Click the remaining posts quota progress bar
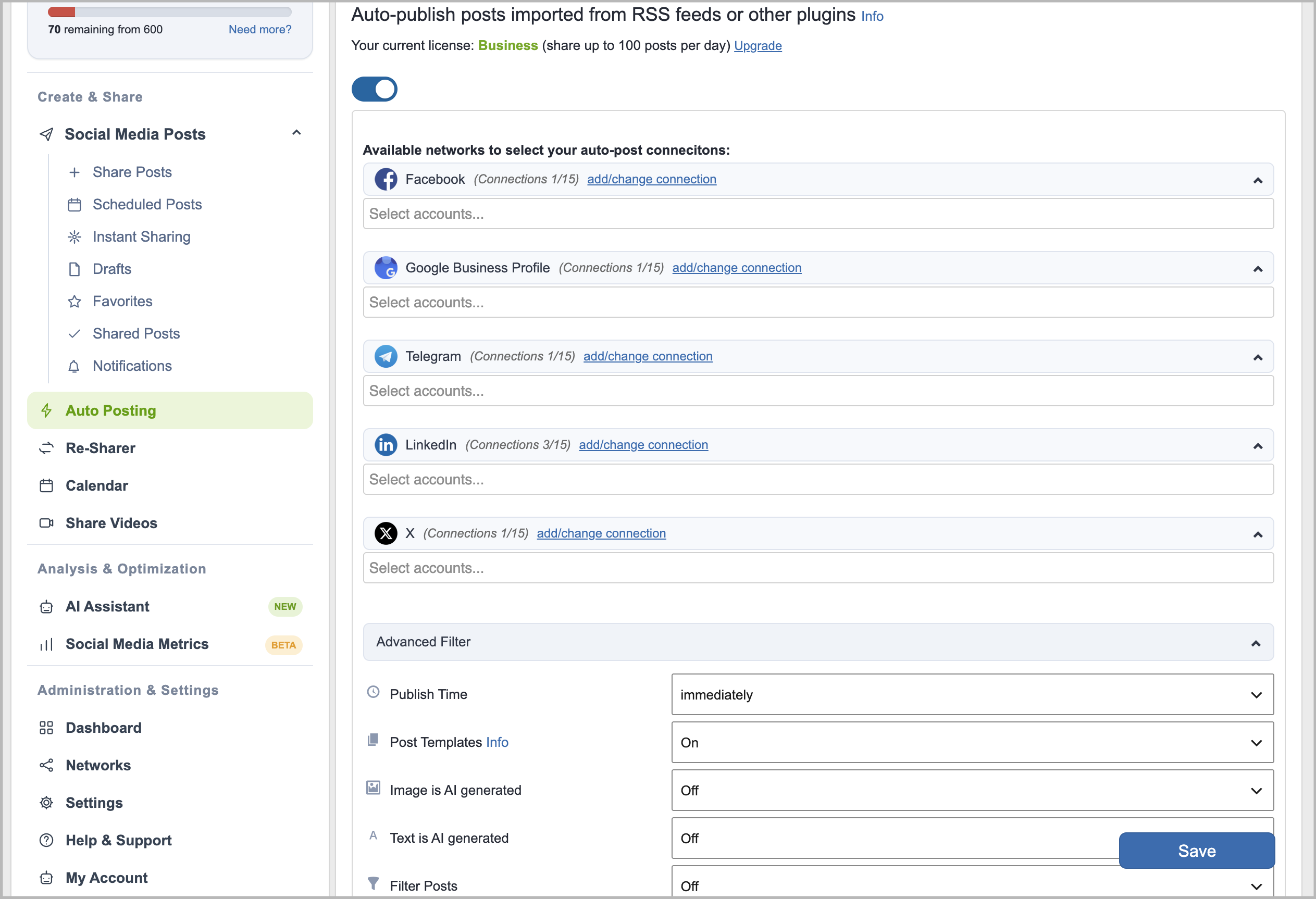This screenshot has width=1316, height=899. tap(170, 12)
